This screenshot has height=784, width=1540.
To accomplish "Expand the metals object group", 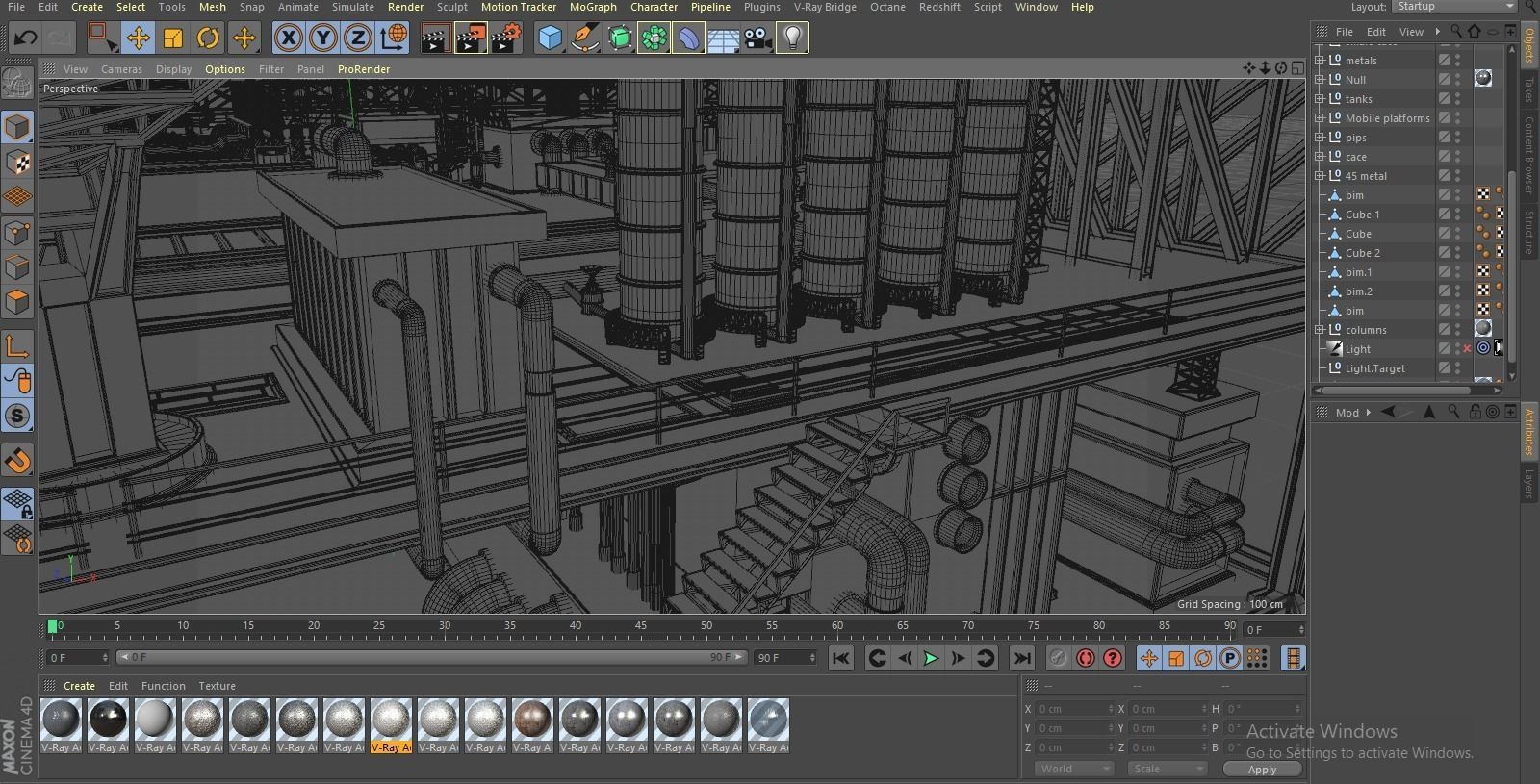I will tap(1320, 60).
